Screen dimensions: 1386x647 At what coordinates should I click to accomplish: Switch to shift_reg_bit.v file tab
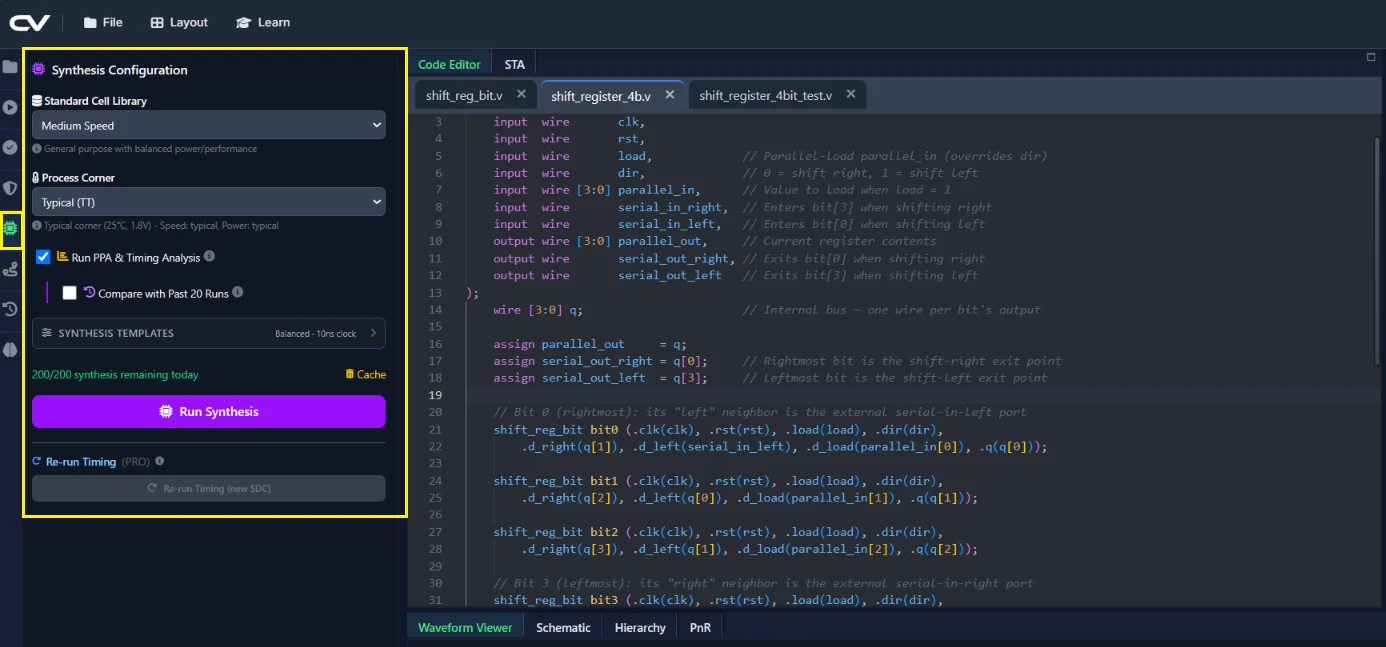coord(463,95)
